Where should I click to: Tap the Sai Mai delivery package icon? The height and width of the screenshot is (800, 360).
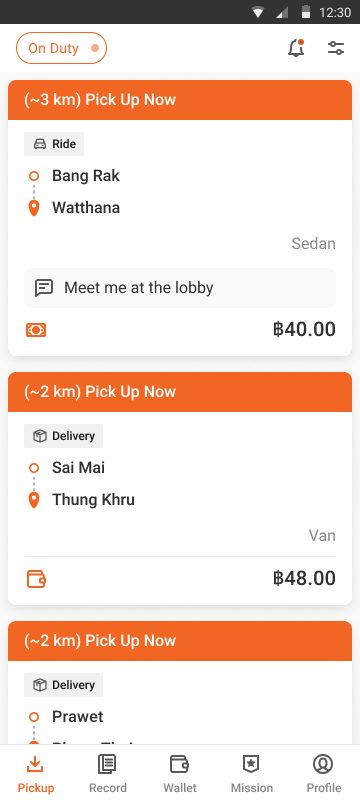(x=40, y=436)
